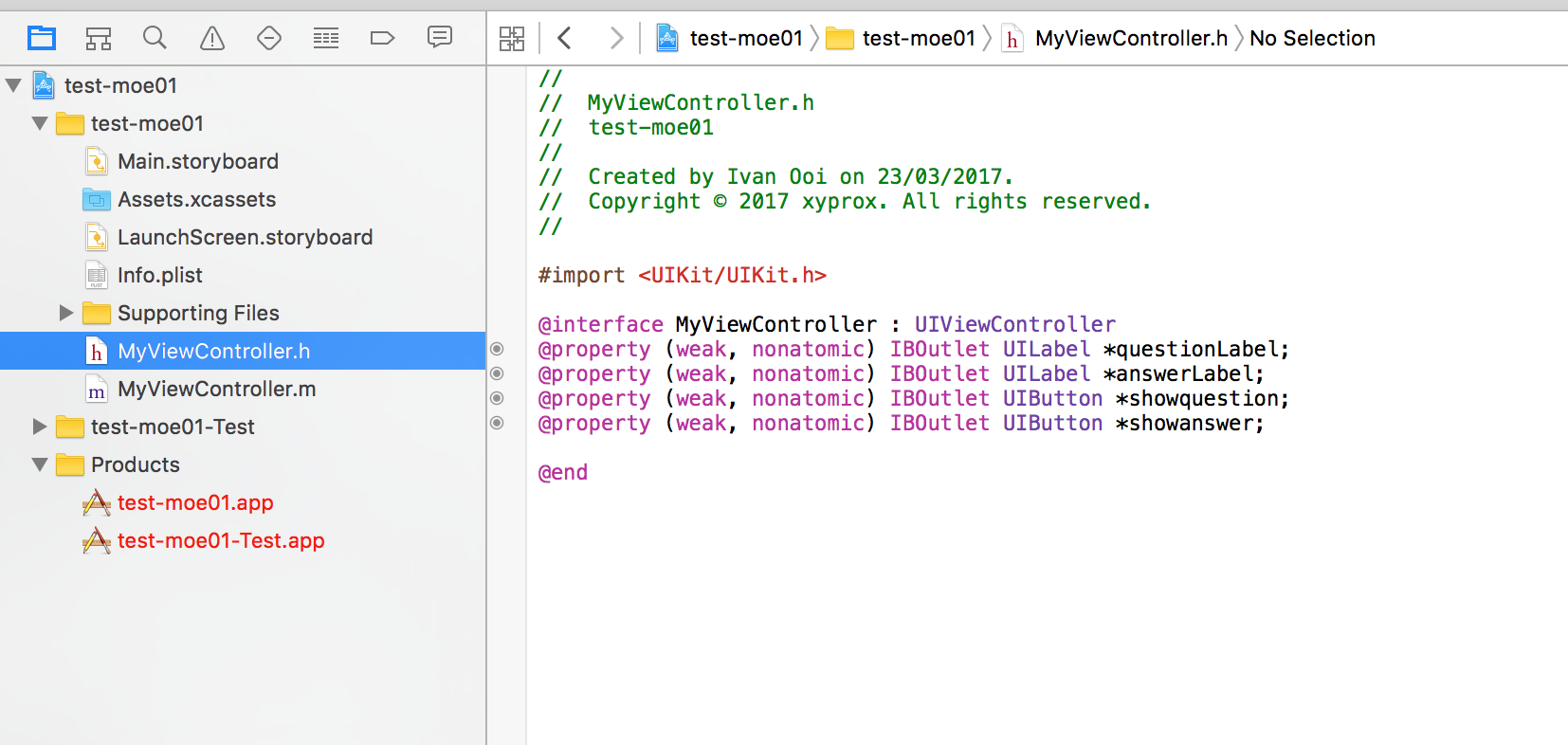Click the @interface MyViewController declaration line
Screen dimensions: 1568x745
tap(827, 324)
